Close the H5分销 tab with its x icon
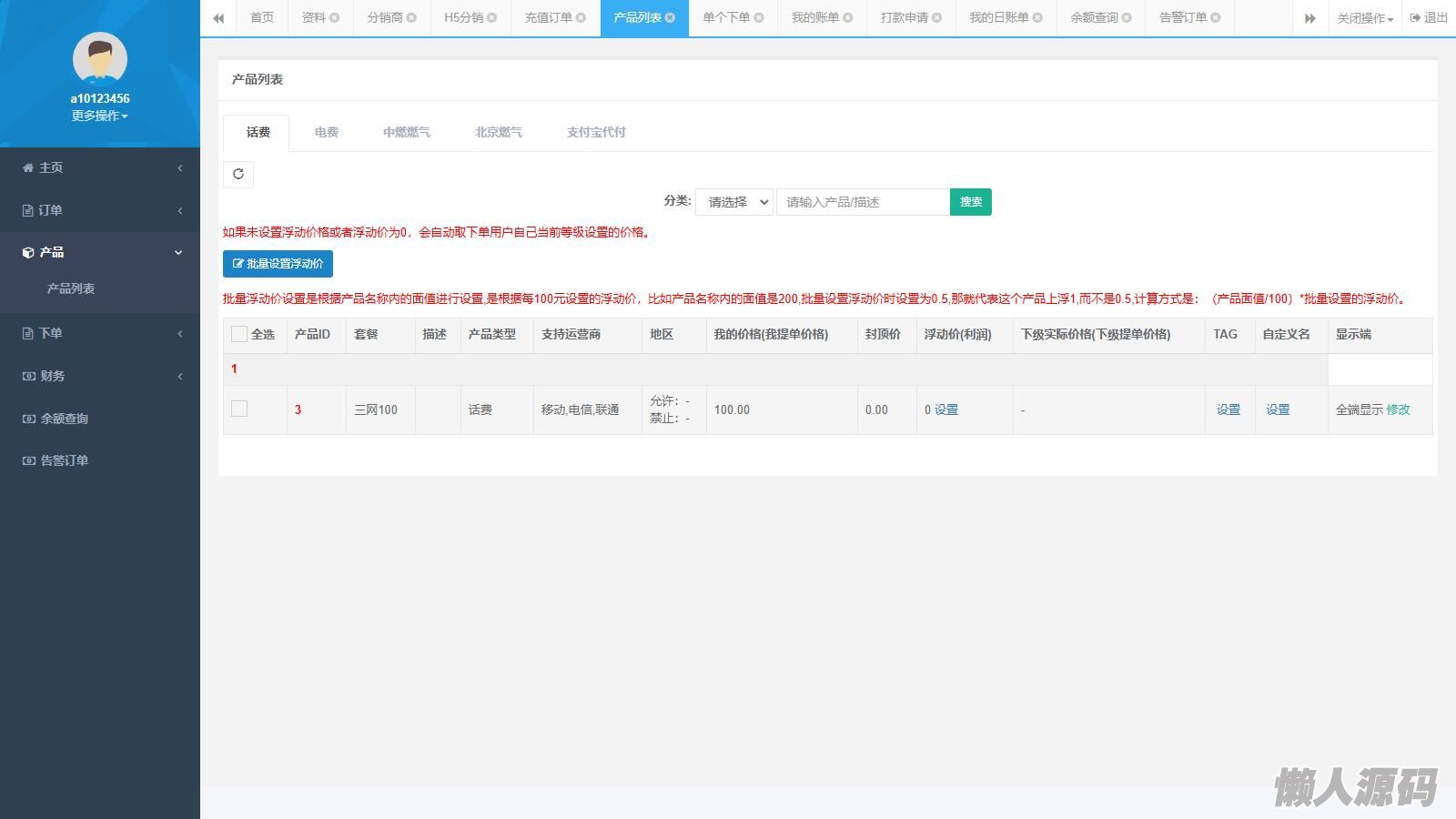This screenshot has width=1456, height=819. [x=492, y=17]
